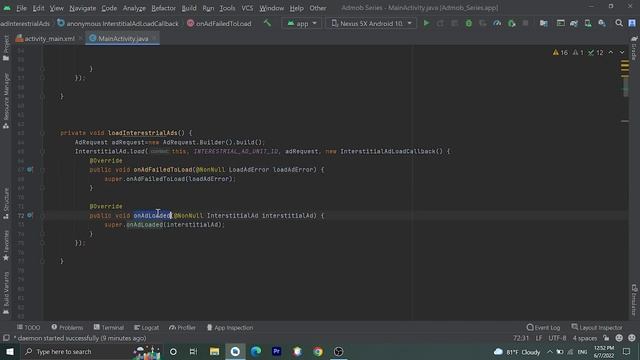Viewport: 640px width, 360px height.
Task: Open Google Chrome from the taskbar
Action: coord(318,351)
